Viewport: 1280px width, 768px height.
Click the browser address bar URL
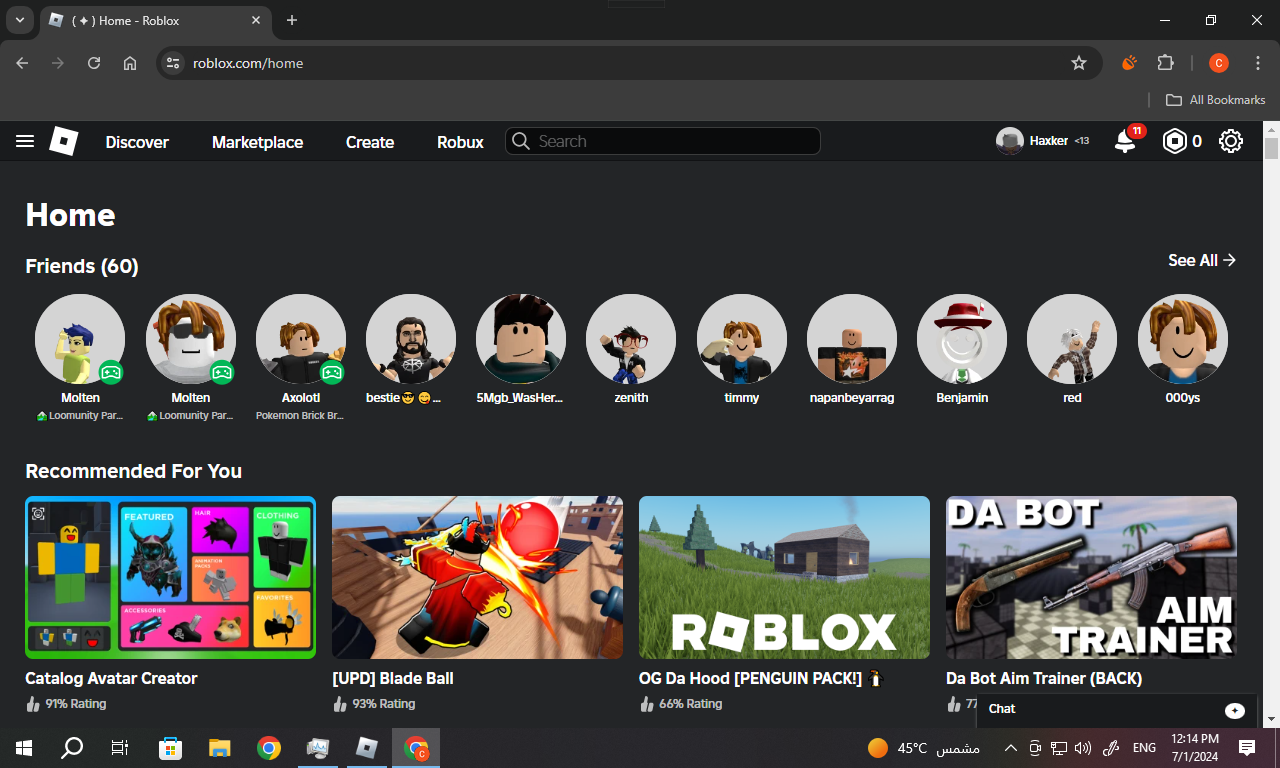click(x=248, y=63)
